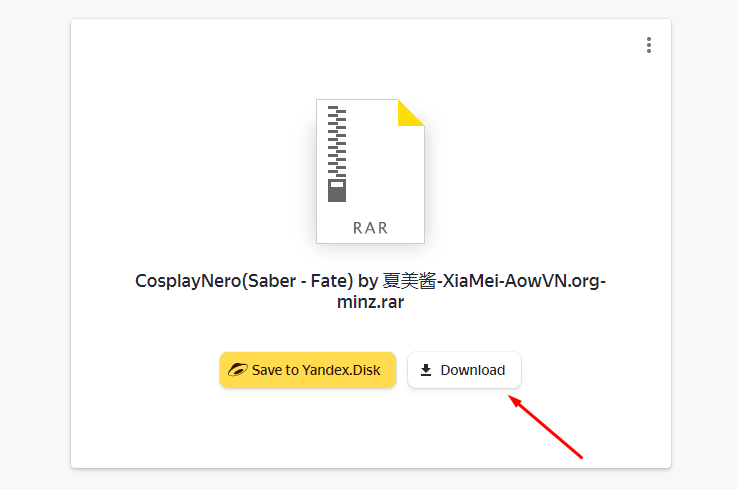Save the file to Yandex.Disk
This screenshot has height=489, width=737.
308,370
